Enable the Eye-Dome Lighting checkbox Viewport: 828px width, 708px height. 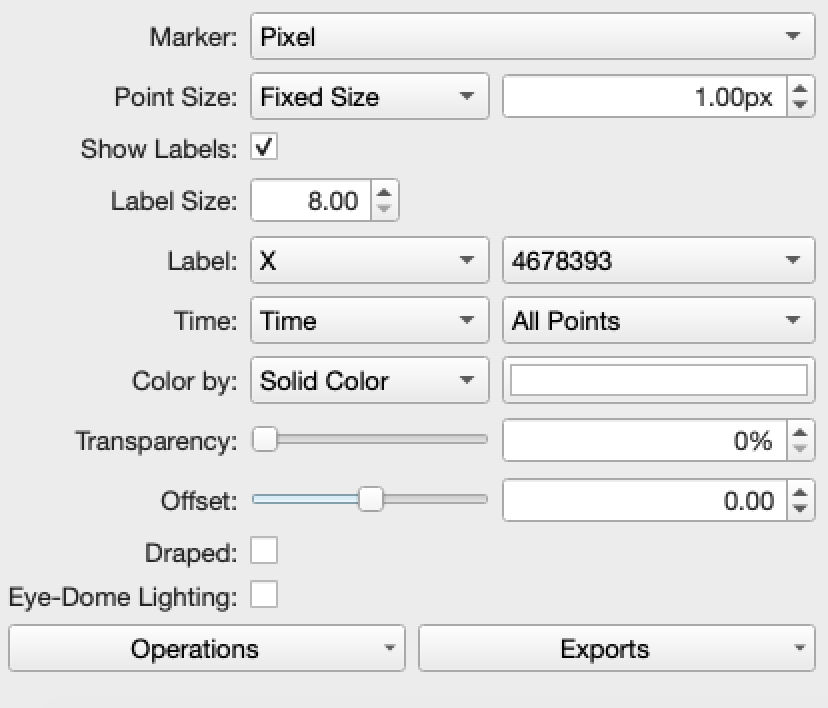[264, 596]
